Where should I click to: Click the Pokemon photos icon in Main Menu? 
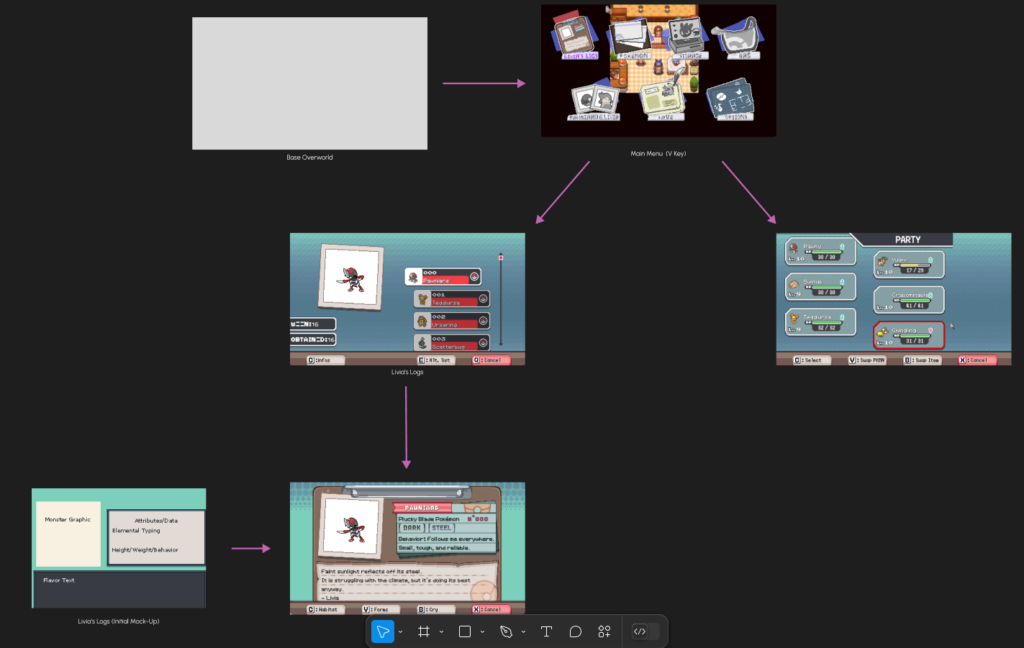pos(632,39)
